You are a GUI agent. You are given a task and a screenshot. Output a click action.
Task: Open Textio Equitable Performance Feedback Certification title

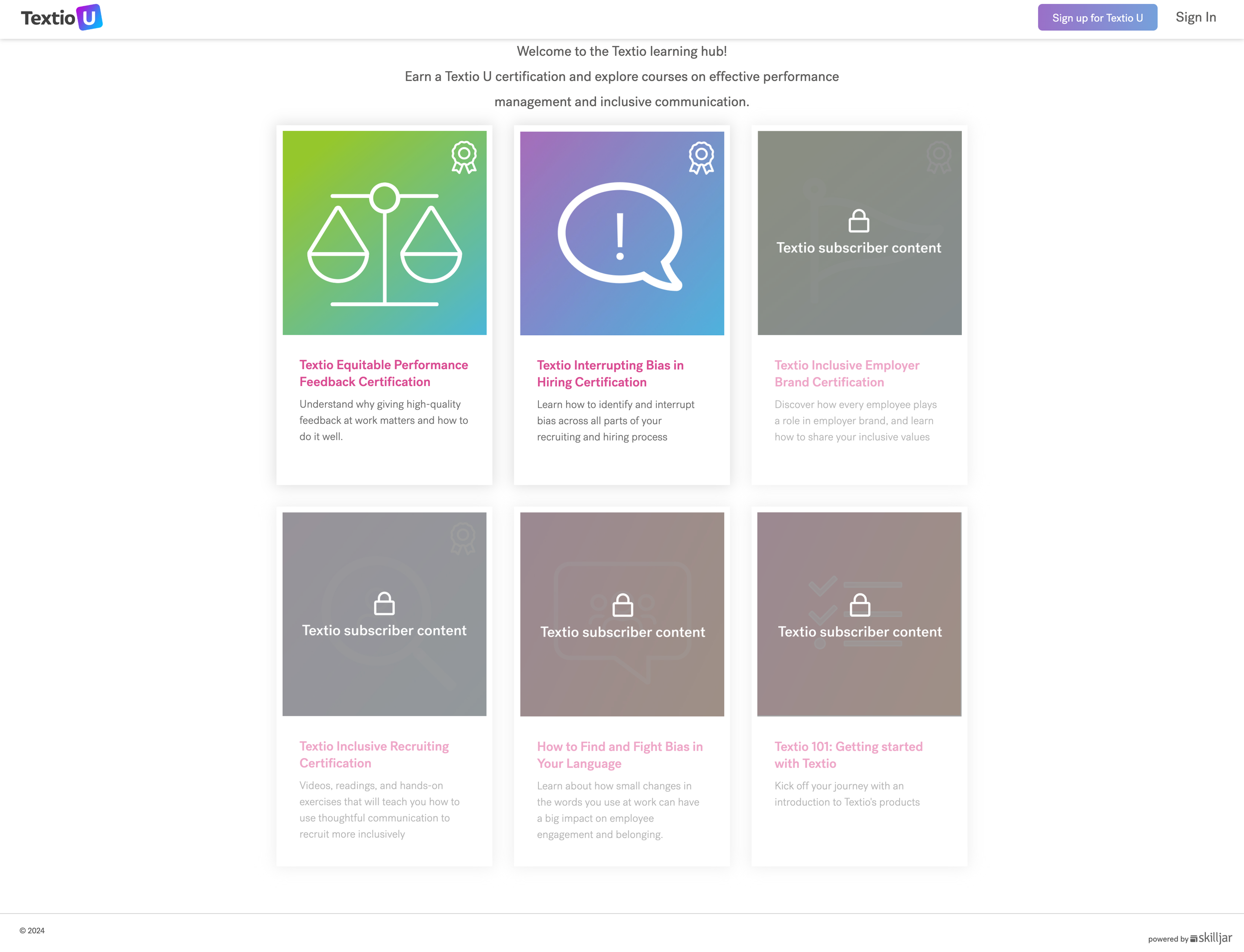pos(384,374)
